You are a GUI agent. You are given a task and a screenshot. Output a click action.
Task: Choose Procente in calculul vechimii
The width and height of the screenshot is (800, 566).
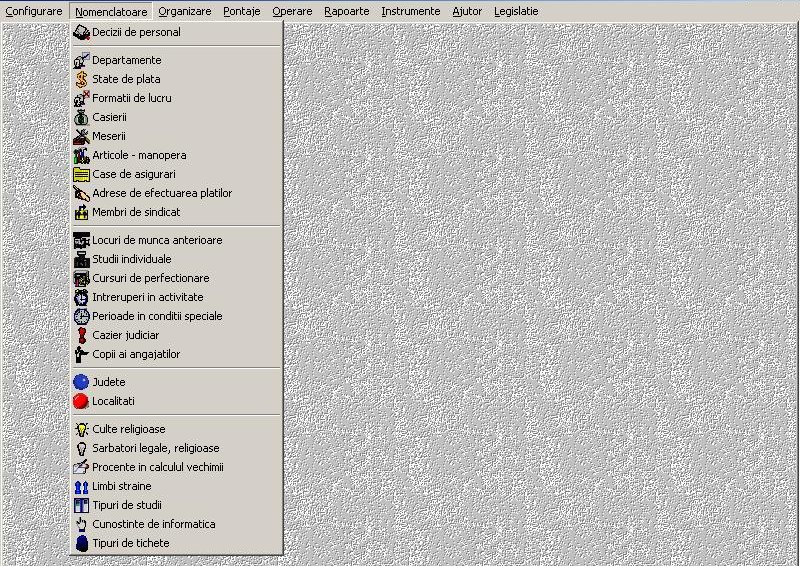158,467
